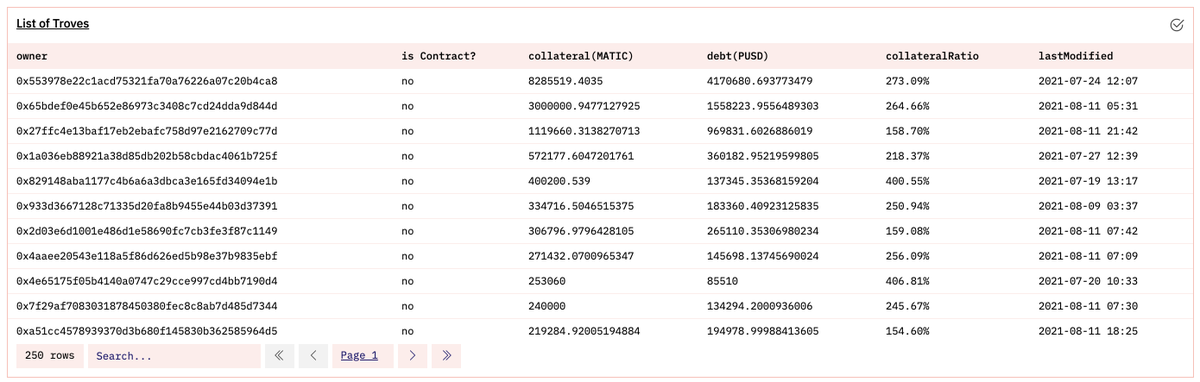Screen dimensions: 1200x382
Task: Click lastModified date 2021-08-11 21:42
Action: 1088,131
